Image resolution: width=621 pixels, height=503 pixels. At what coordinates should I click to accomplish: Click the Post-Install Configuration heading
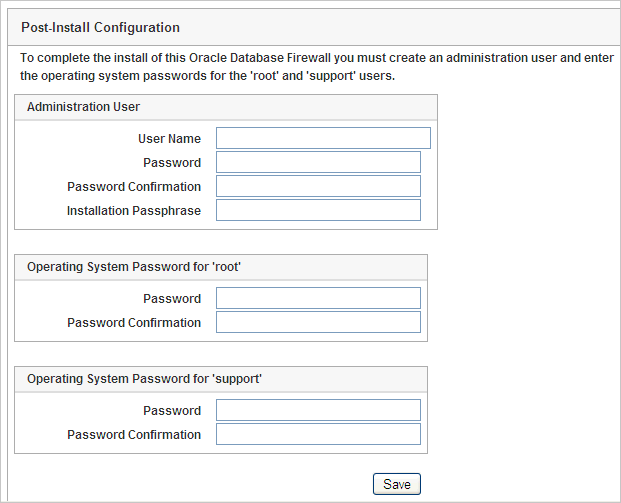[x=100, y=27]
